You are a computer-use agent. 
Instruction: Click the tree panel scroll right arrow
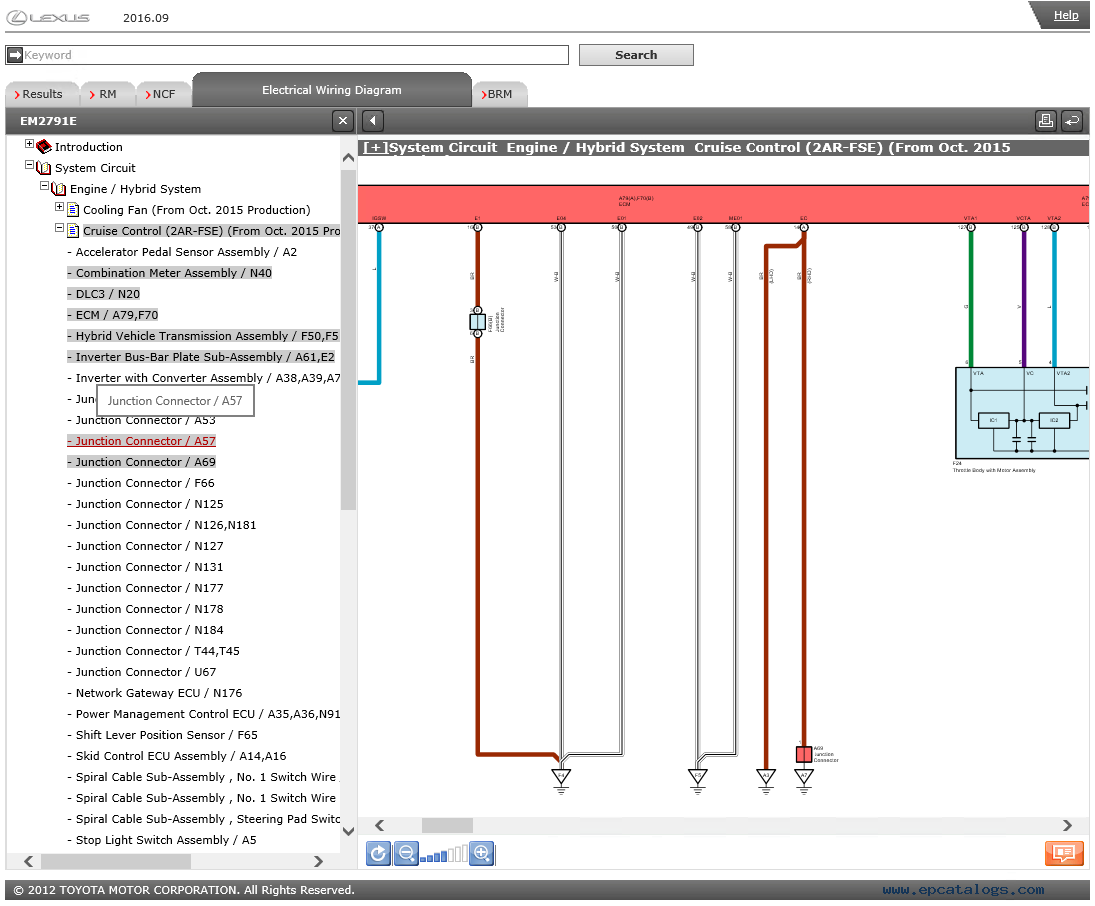coord(318,861)
